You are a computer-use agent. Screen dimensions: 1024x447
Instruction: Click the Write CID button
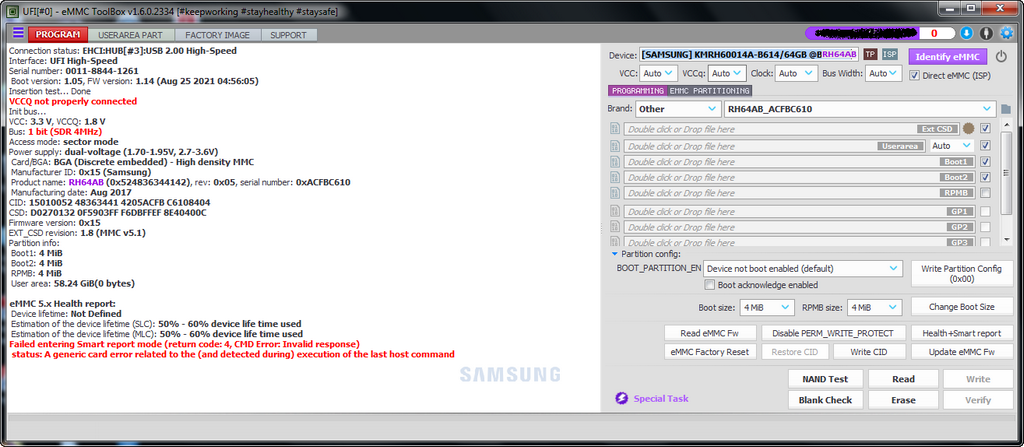click(x=869, y=352)
